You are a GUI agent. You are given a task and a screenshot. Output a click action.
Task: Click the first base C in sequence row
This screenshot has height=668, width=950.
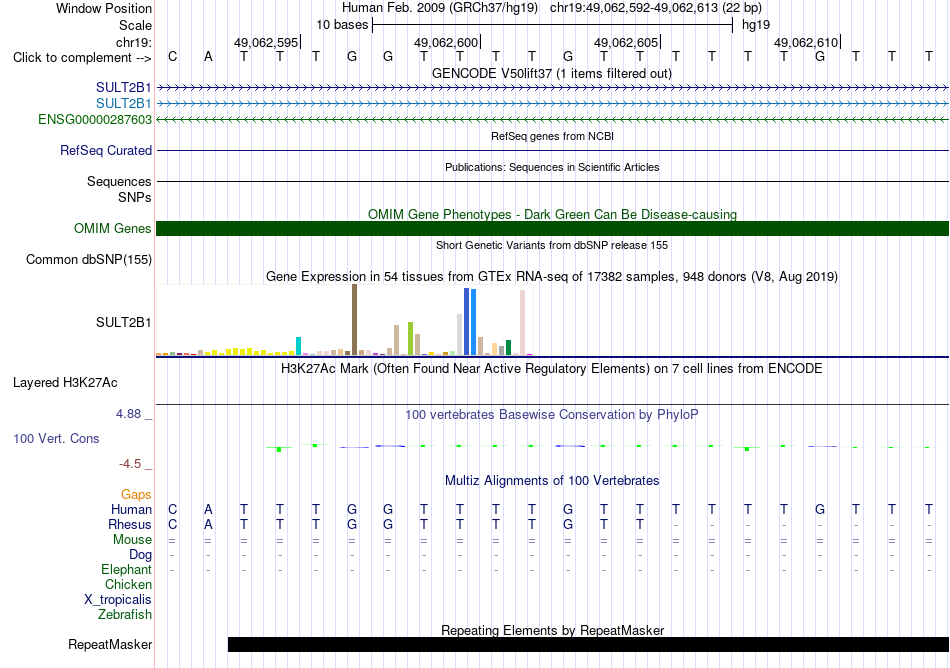(x=173, y=56)
